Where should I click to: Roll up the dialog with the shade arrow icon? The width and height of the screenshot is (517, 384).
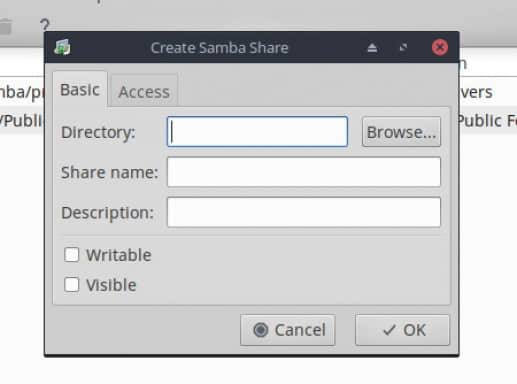[x=372, y=48]
